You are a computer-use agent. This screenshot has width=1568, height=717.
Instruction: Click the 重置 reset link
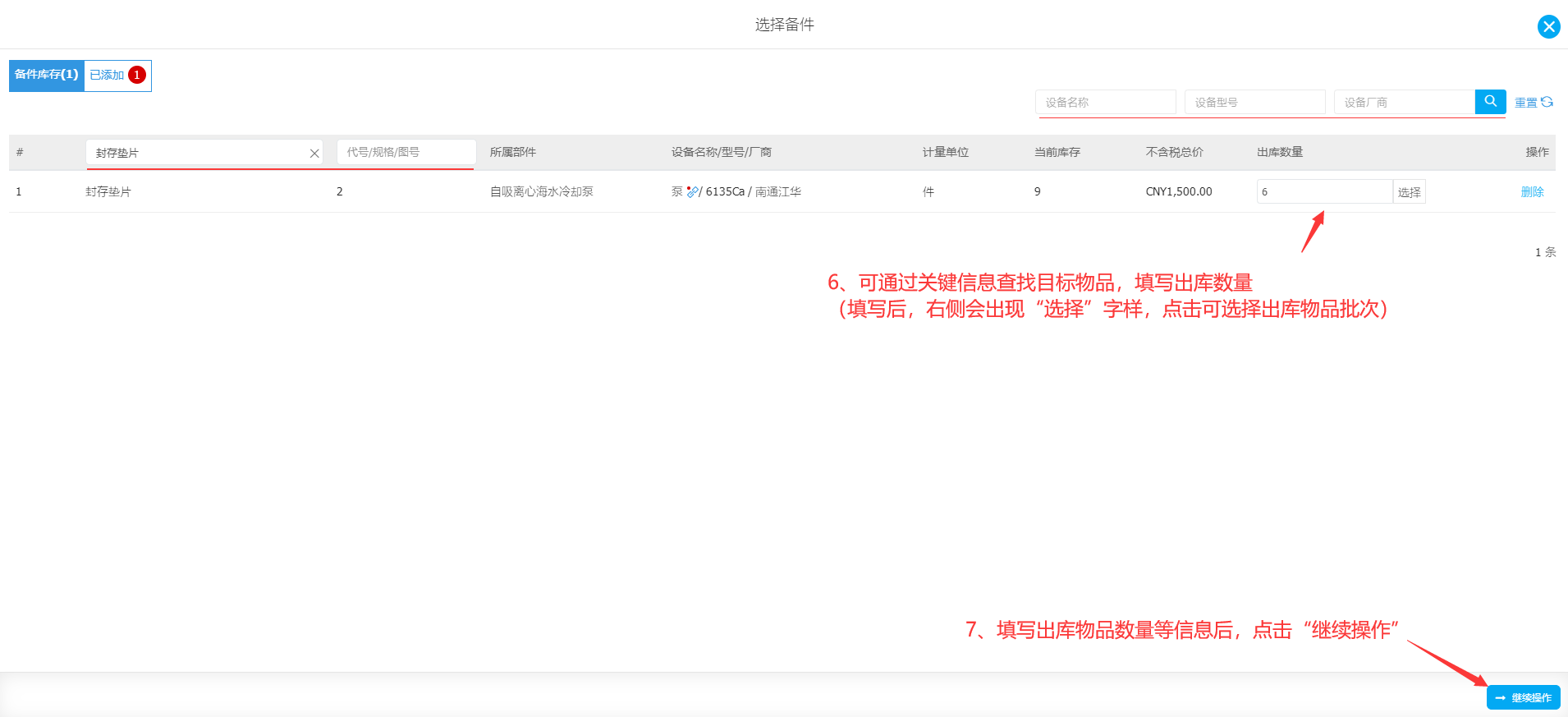pos(1525,103)
